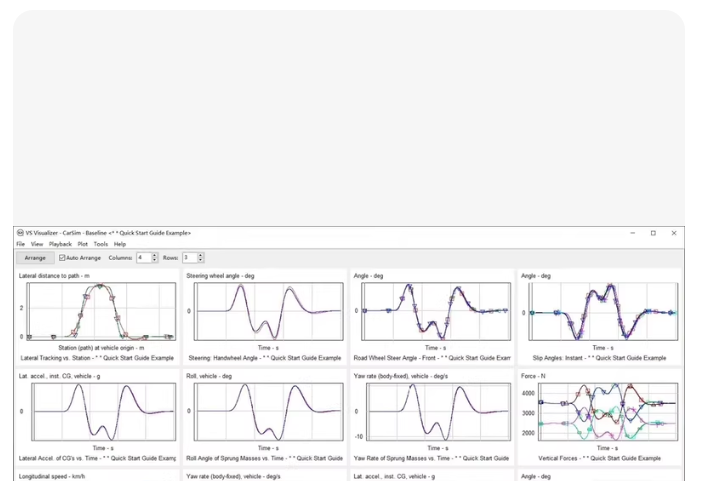Click the 'Lateral distance to path - m' axis label
The image size is (721, 481).
coord(54,276)
